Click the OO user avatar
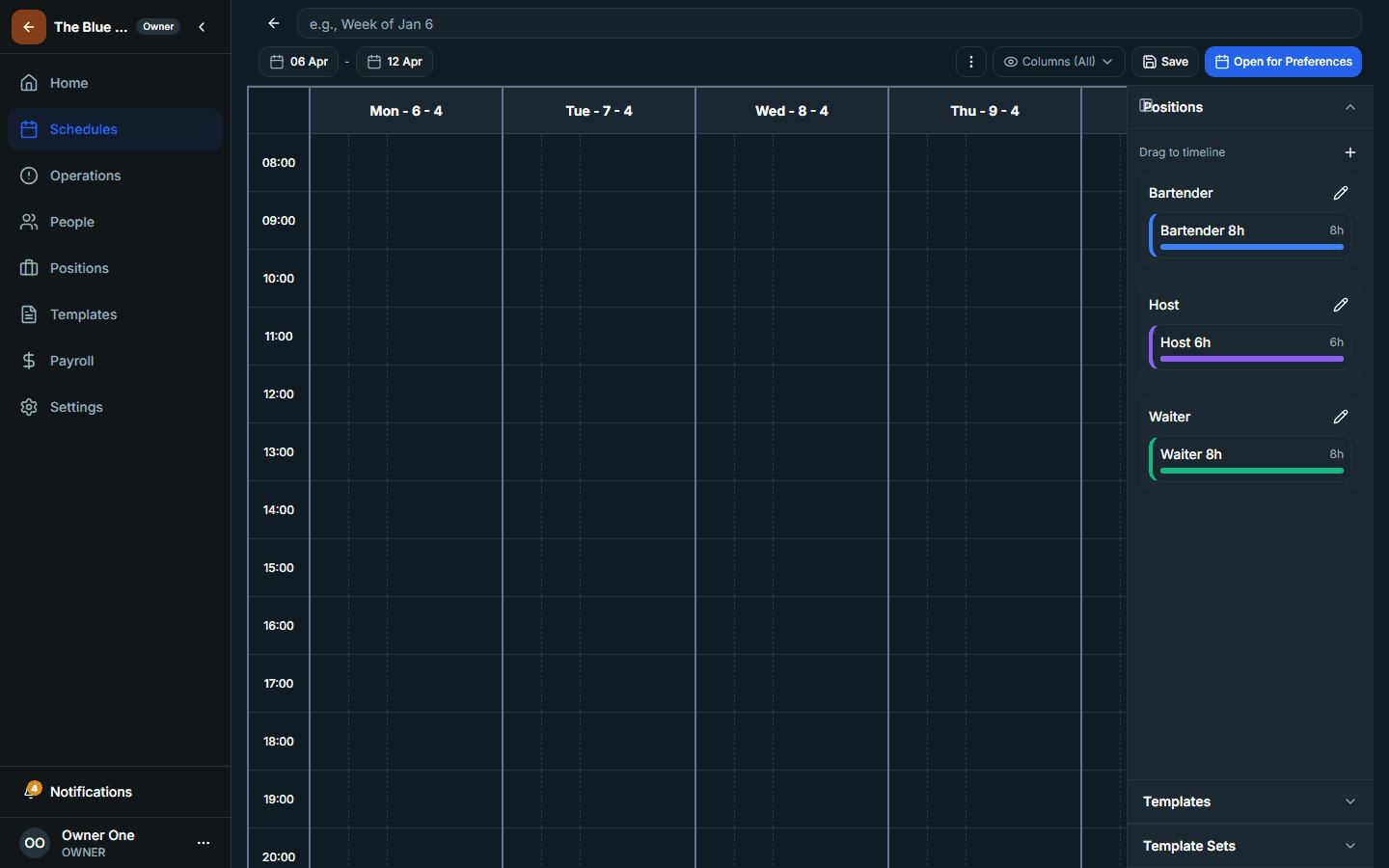1389x868 pixels. (35, 843)
